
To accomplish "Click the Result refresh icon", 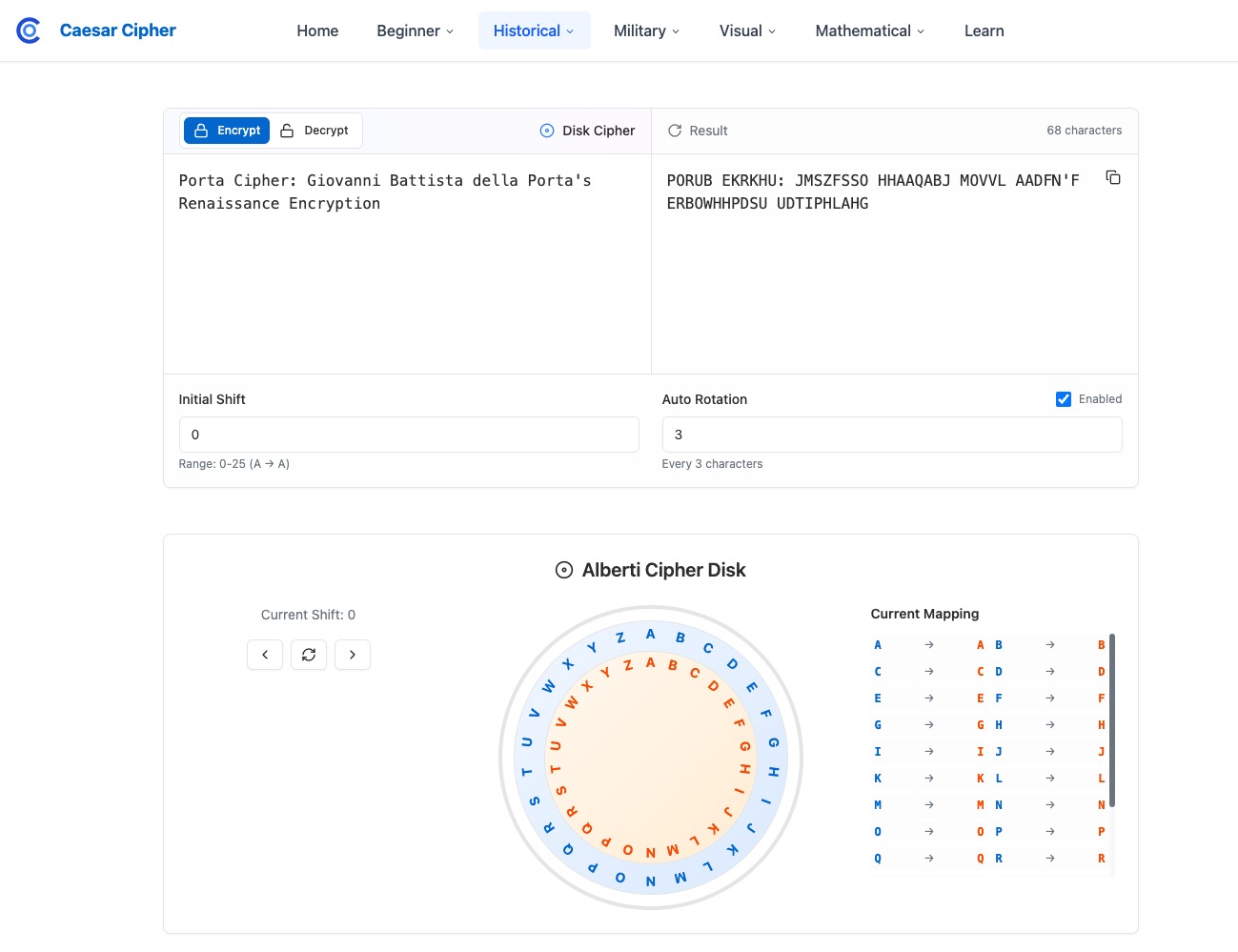I will 675,131.
